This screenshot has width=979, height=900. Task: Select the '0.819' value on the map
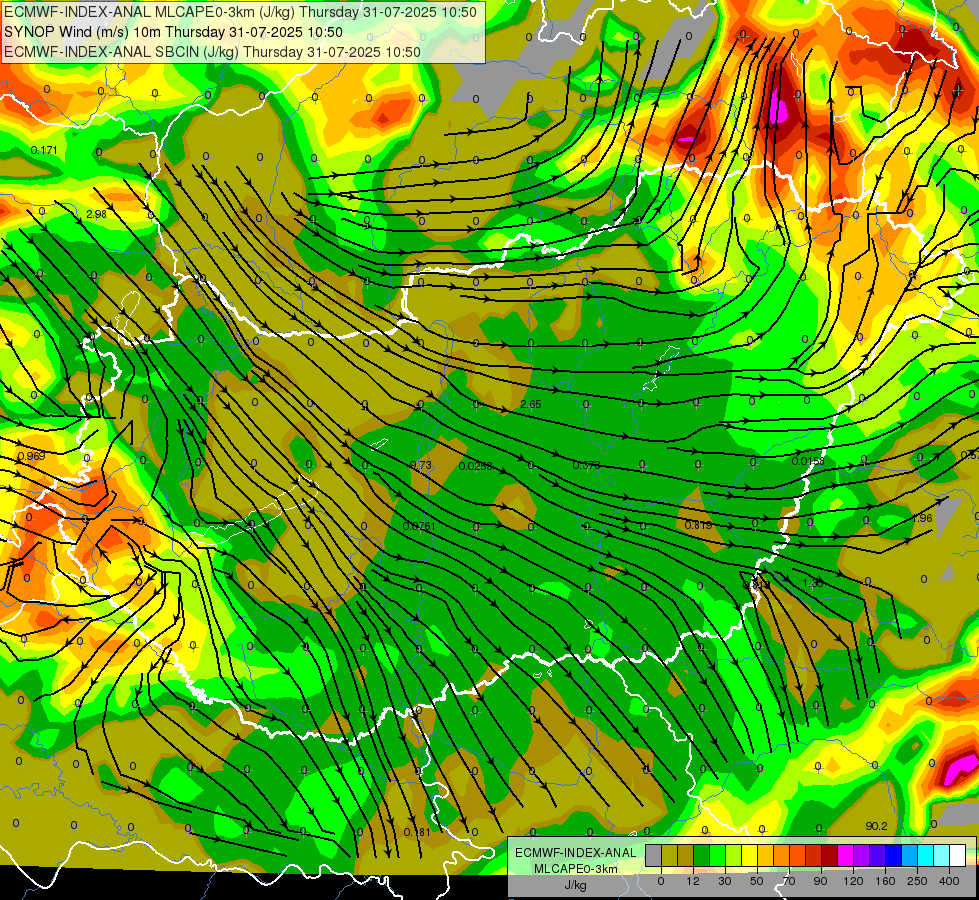click(698, 525)
